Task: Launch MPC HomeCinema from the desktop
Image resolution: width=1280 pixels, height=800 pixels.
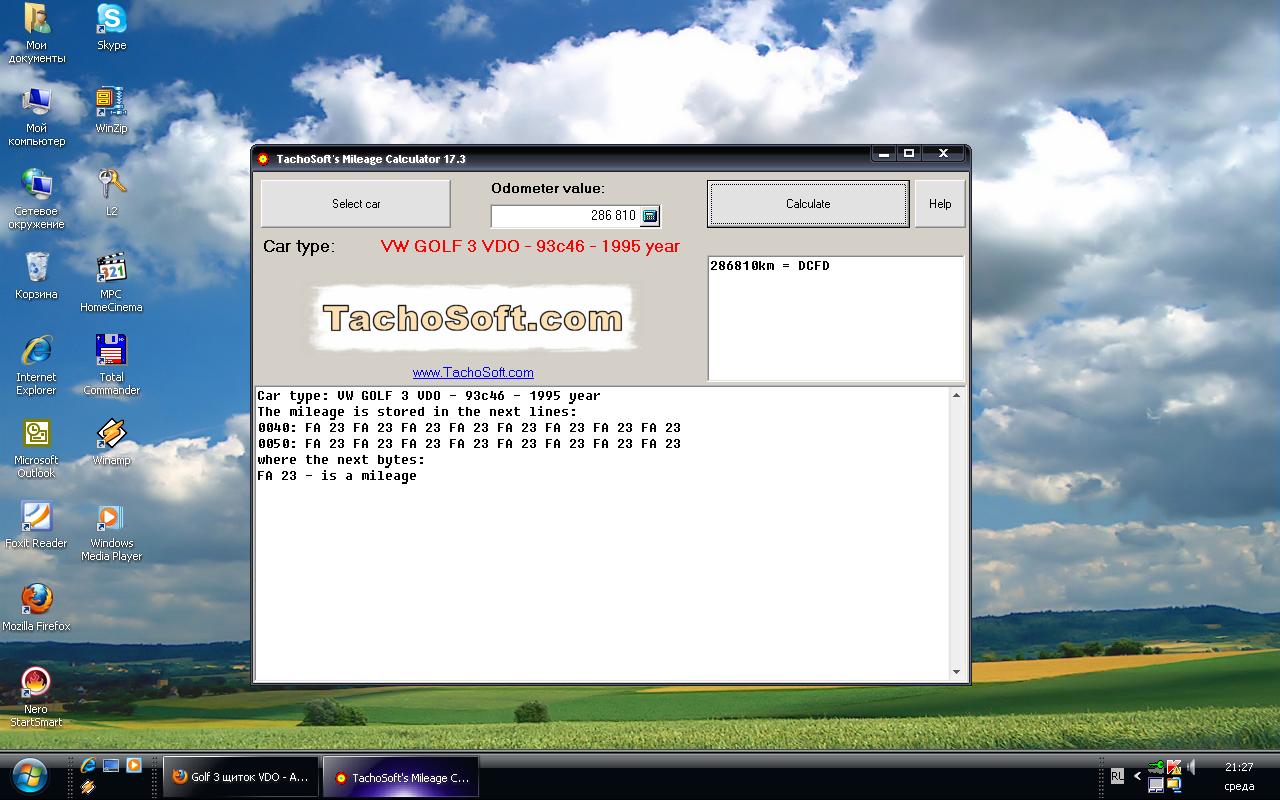Action: pos(112,283)
